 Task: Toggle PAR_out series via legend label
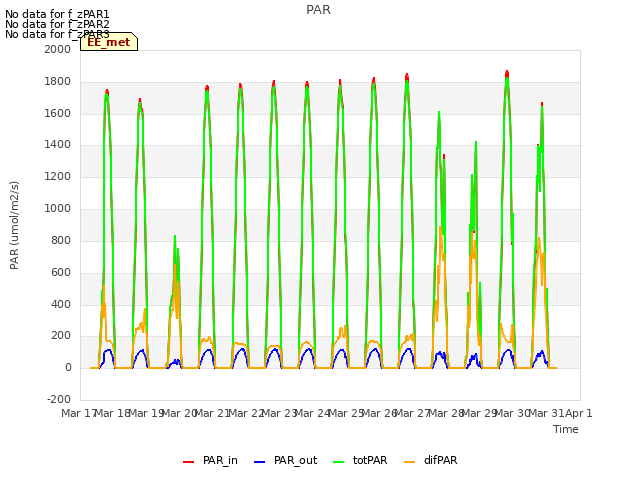(296, 460)
